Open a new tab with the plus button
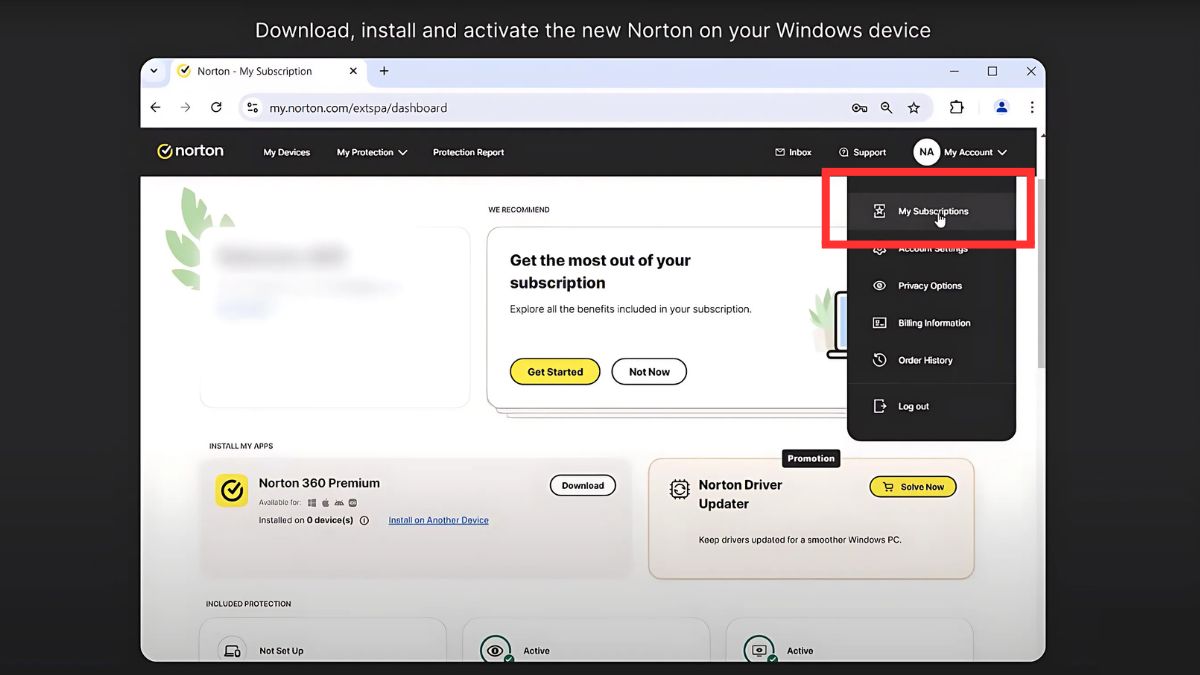 click(x=384, y=71)
